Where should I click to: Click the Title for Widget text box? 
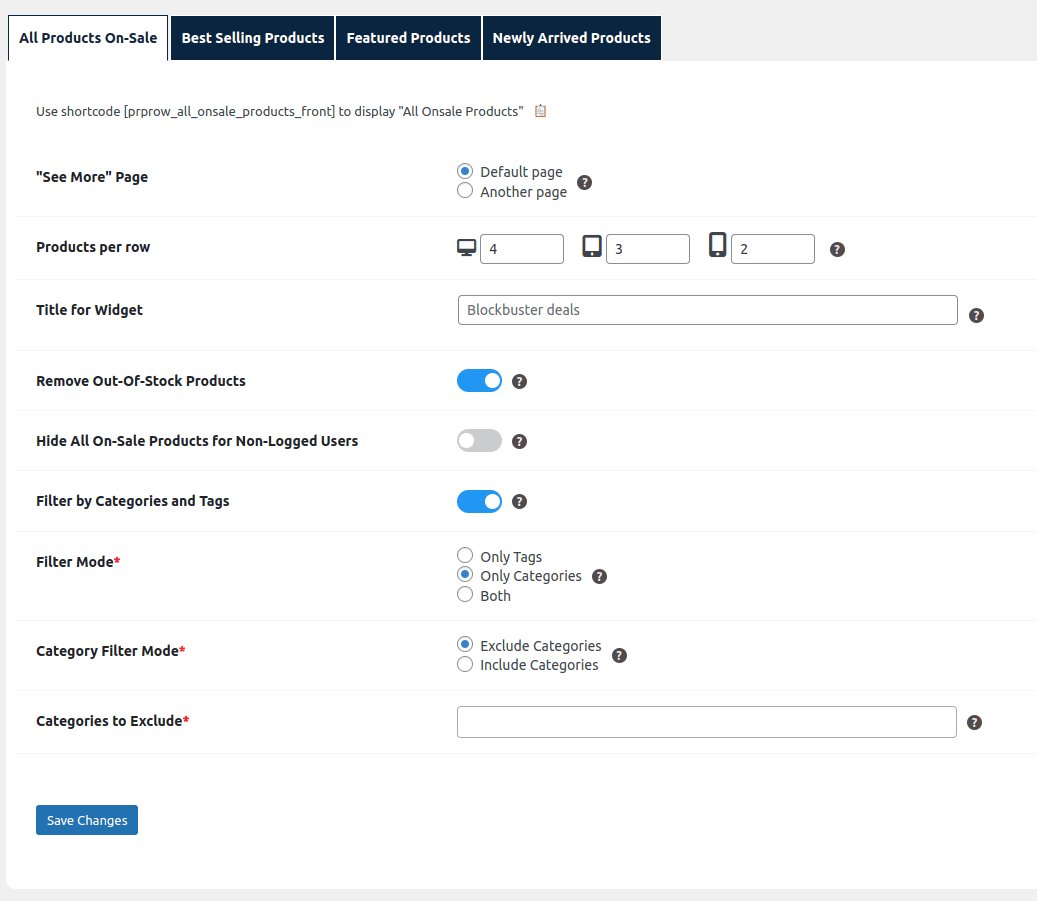point(706,310)
